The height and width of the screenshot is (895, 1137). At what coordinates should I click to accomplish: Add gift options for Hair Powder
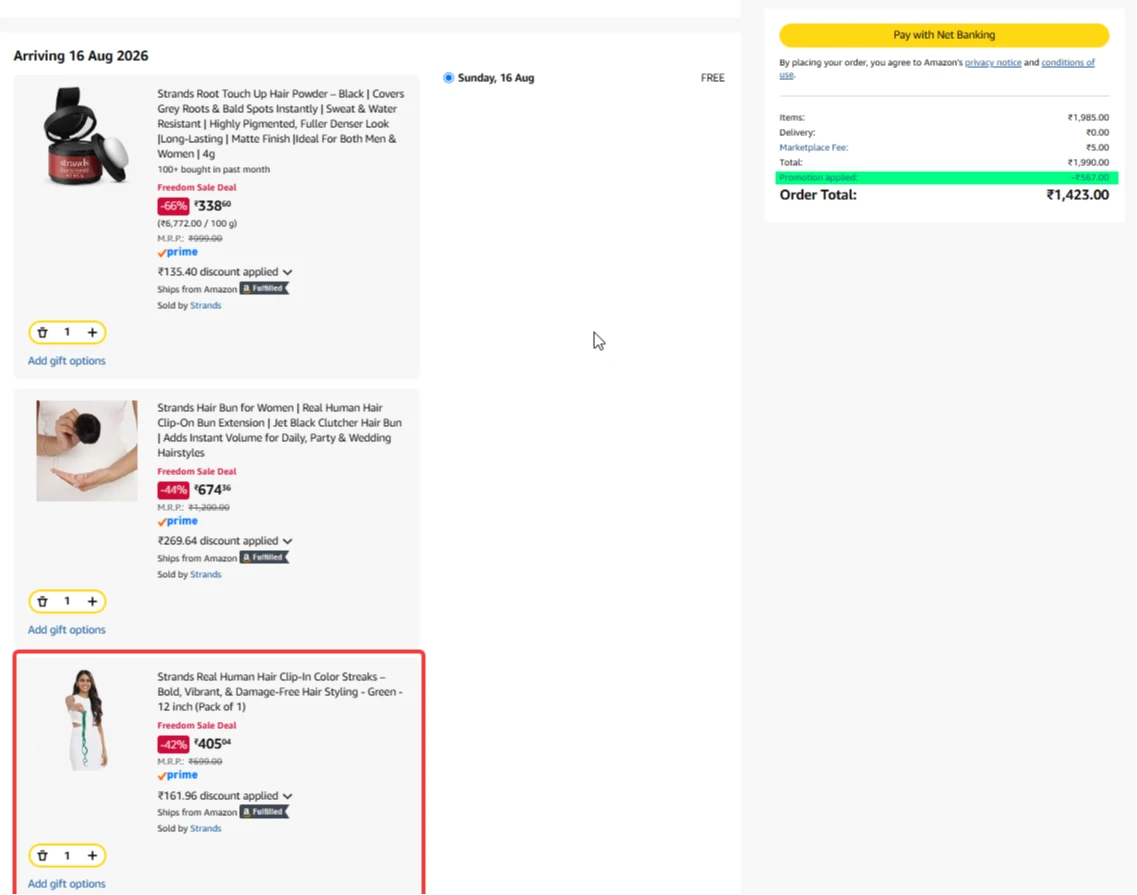67,360
